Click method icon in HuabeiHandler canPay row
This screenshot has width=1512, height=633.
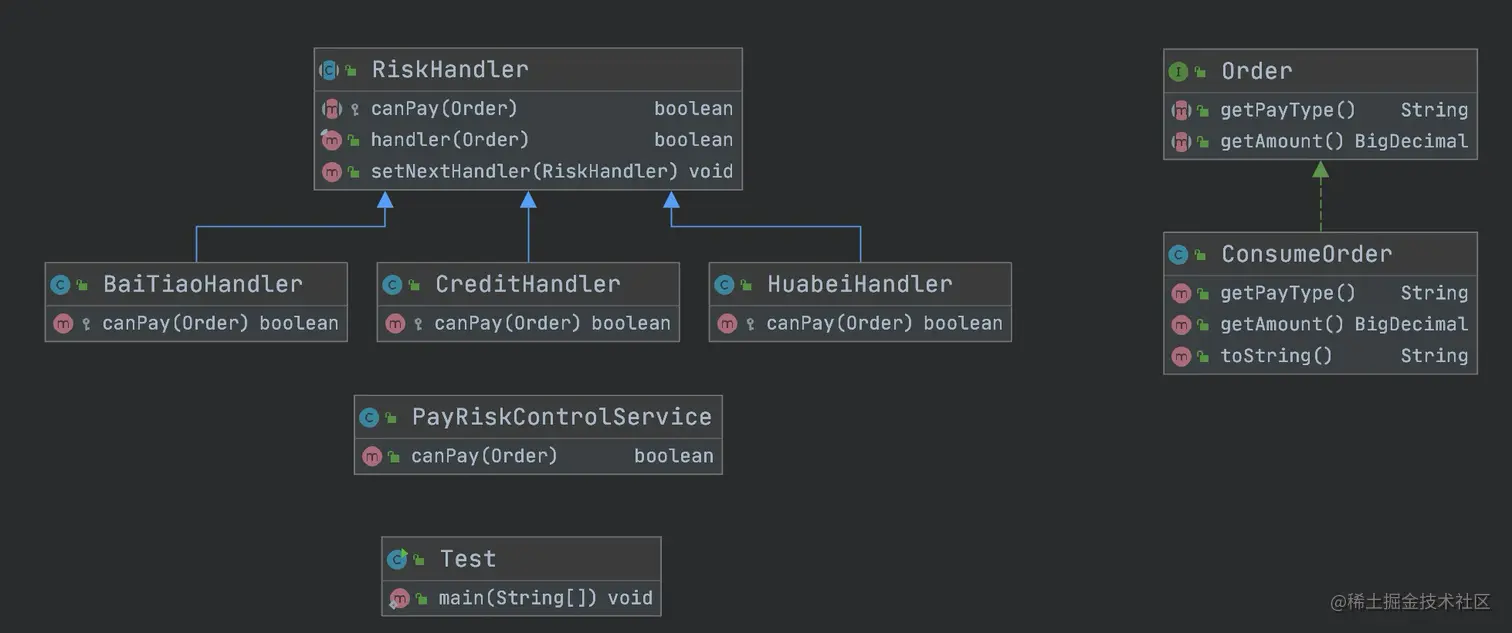pyautogui.click(x=728, y=323)
